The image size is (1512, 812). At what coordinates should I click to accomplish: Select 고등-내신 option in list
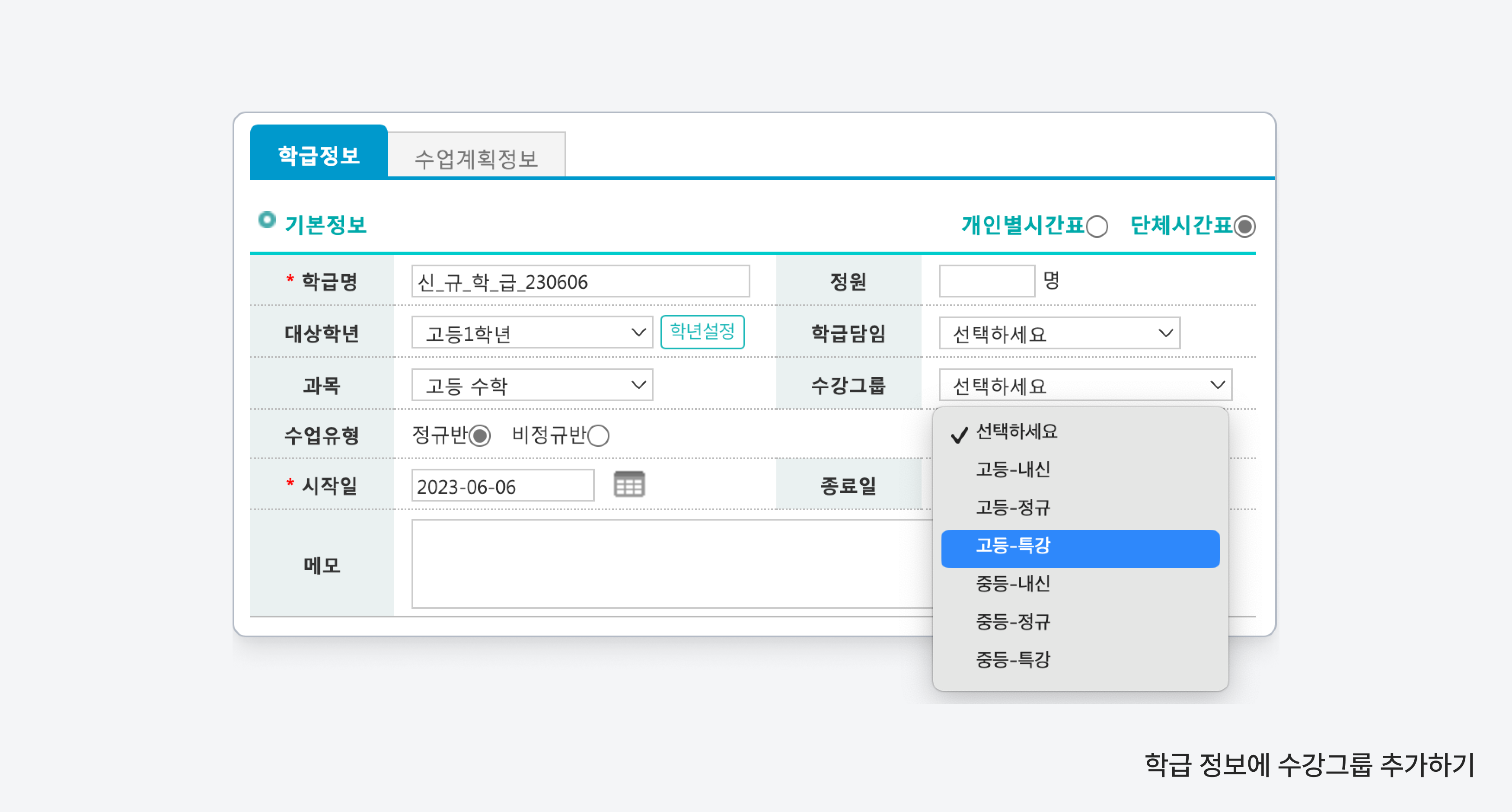pos(1013,470)
